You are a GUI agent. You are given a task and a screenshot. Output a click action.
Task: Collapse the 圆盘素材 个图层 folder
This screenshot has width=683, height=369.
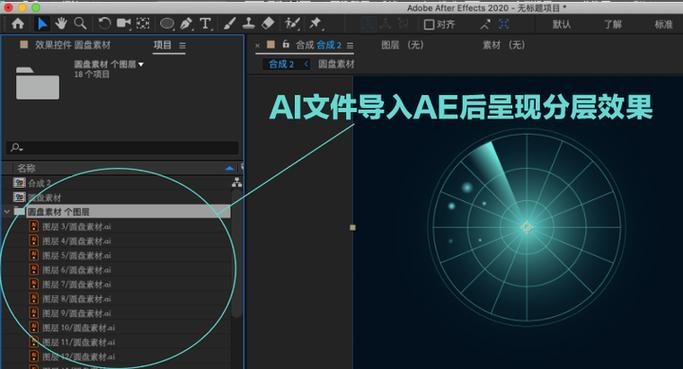tap(7, 212)
